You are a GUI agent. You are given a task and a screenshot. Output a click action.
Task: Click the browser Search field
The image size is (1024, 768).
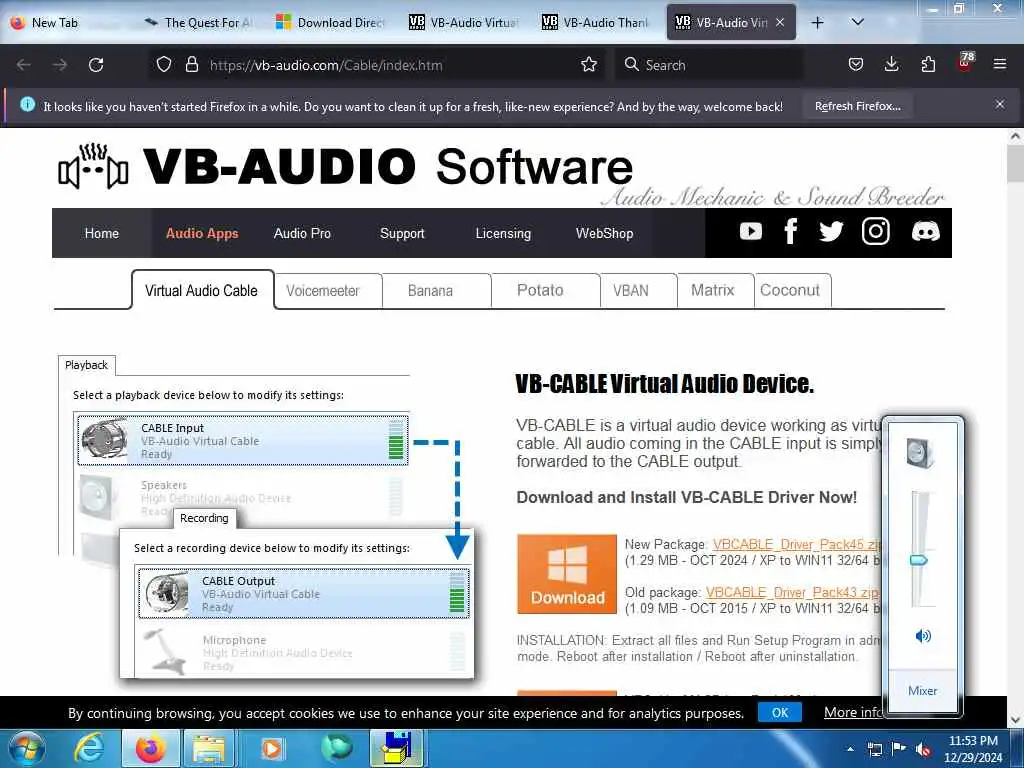tap(709, 65)
